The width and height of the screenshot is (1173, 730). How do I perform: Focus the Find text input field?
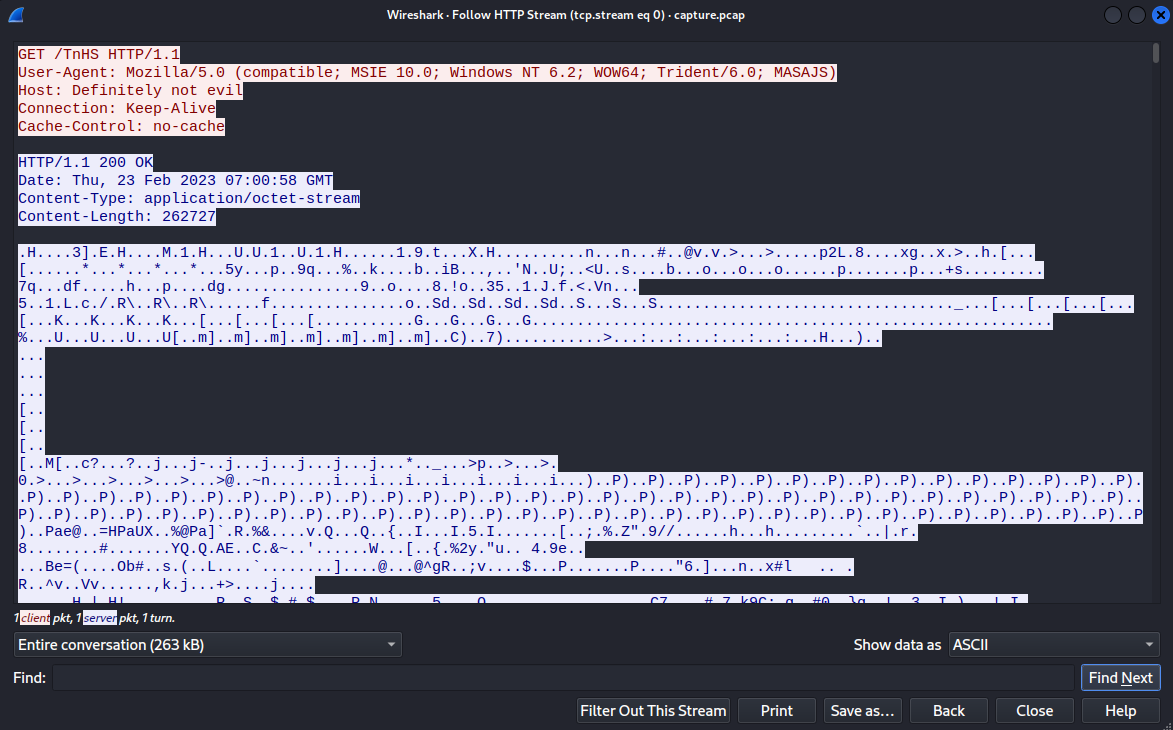[563, 678]
